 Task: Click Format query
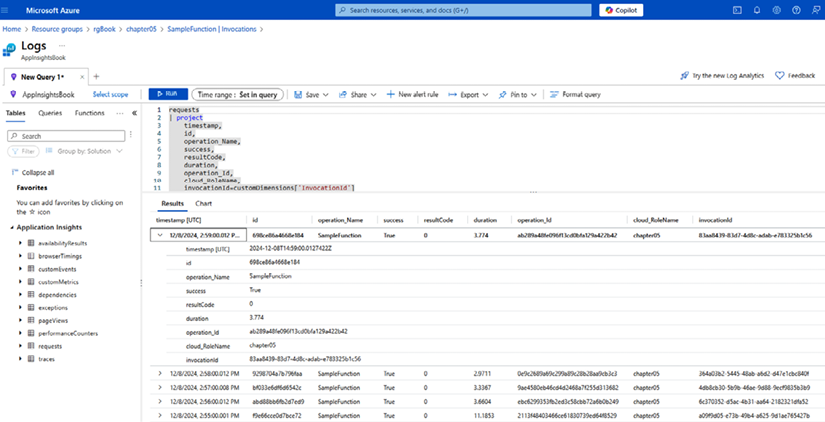pyautogui.click(x=575, y=95)
